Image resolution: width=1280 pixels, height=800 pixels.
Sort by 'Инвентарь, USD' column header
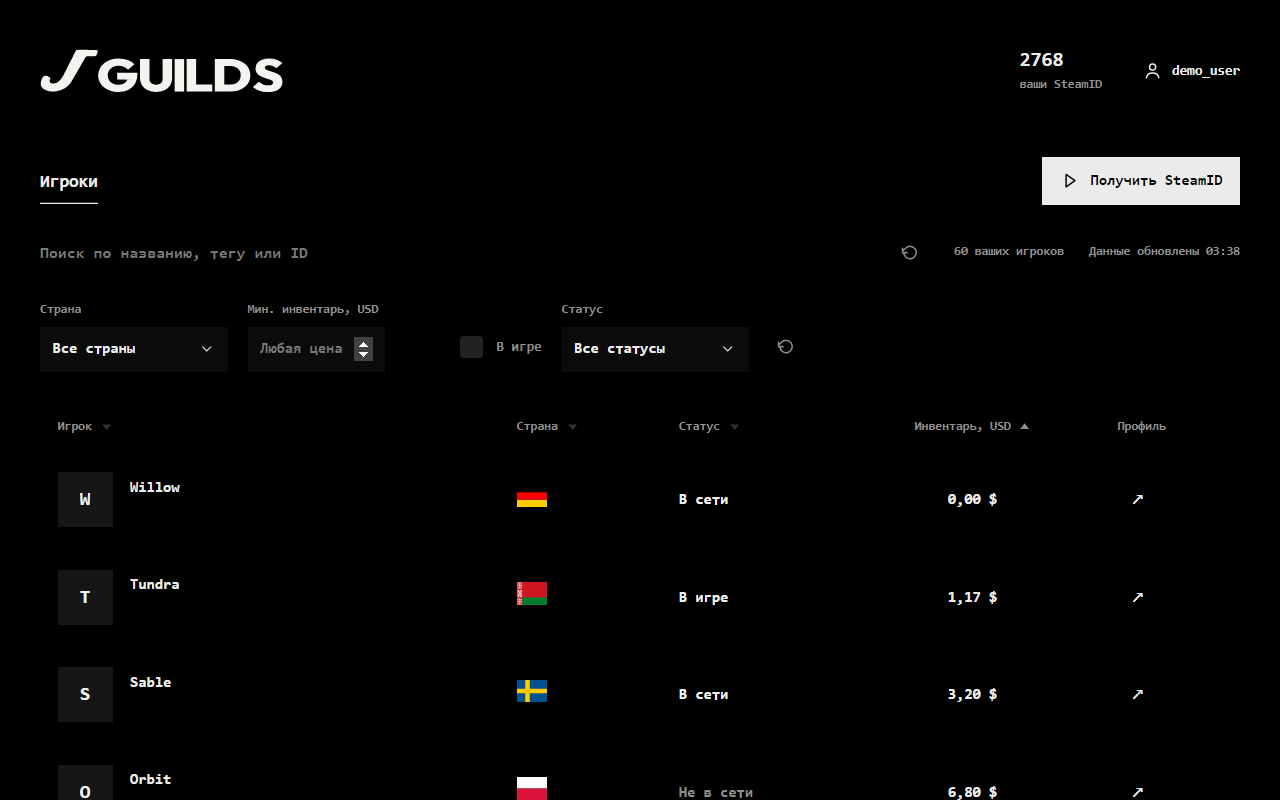(x=971, y=426)
